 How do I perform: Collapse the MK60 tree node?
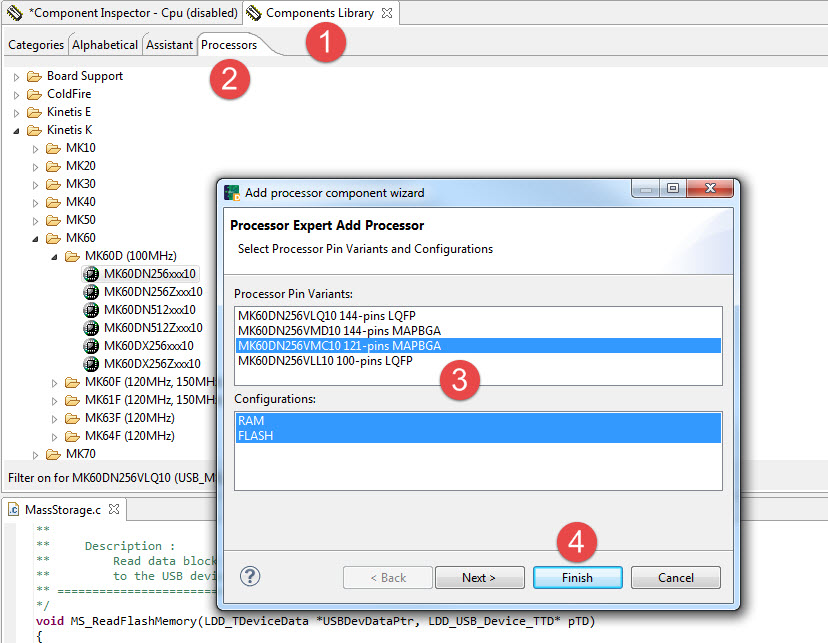coord(35,239)
